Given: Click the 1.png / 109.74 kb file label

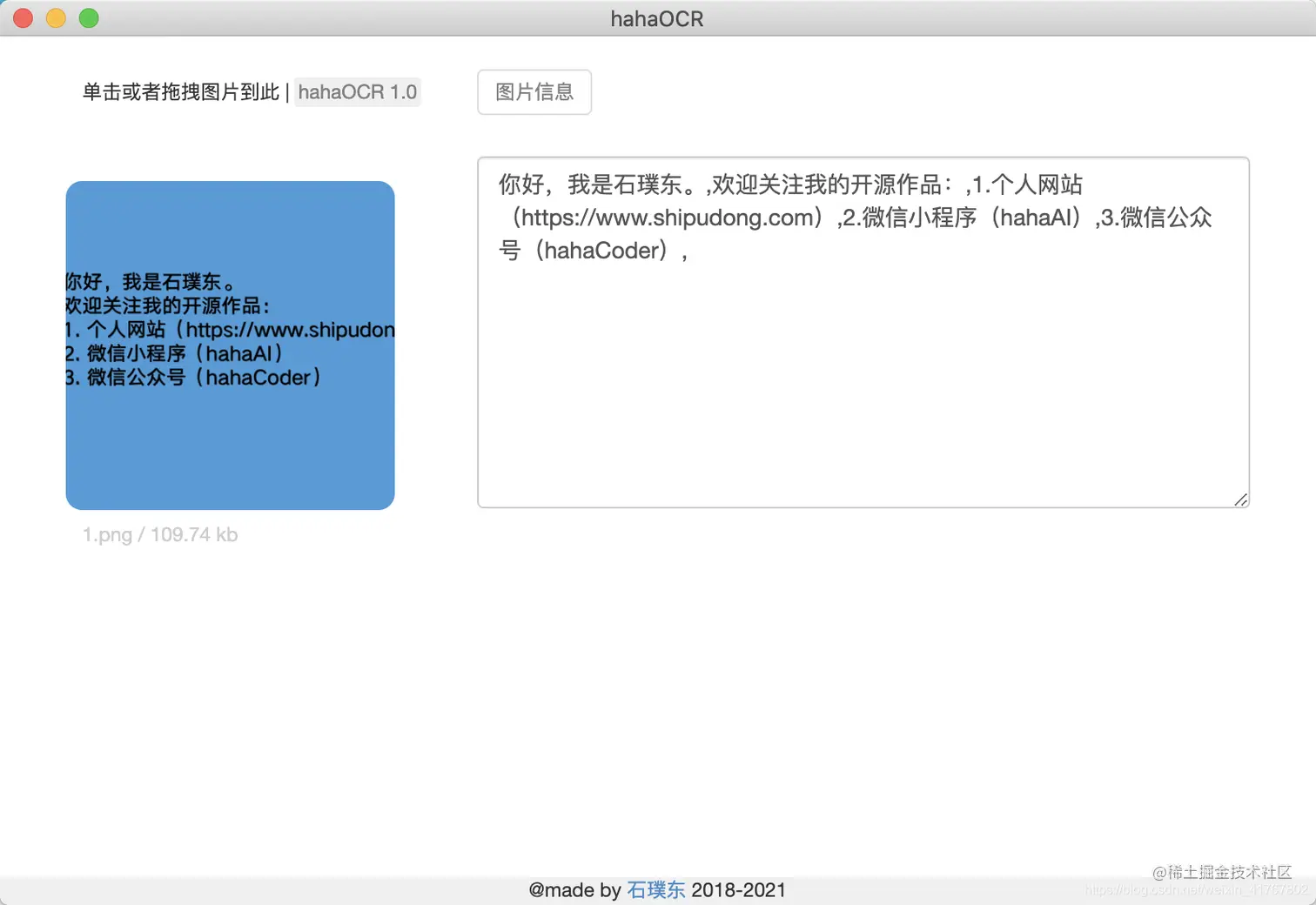Looking at the screenshot, I should click(160, 534).
